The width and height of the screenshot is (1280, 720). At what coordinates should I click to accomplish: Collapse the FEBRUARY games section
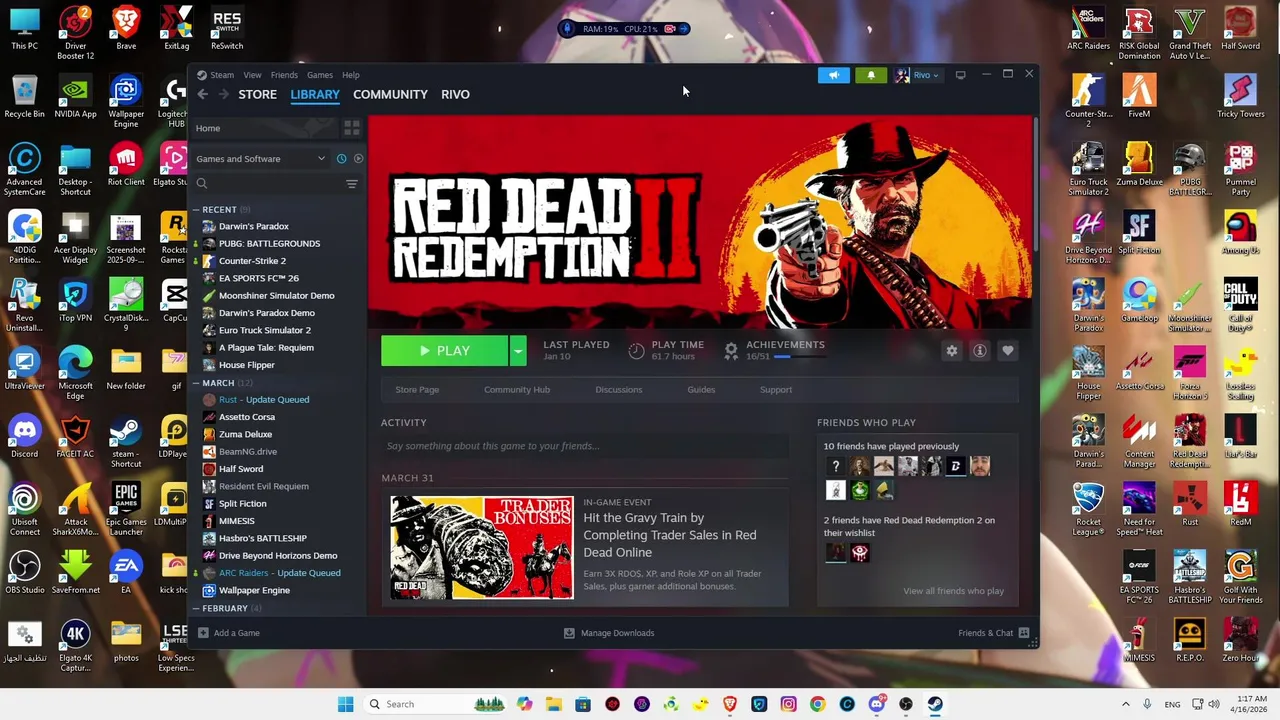(225, 608)
